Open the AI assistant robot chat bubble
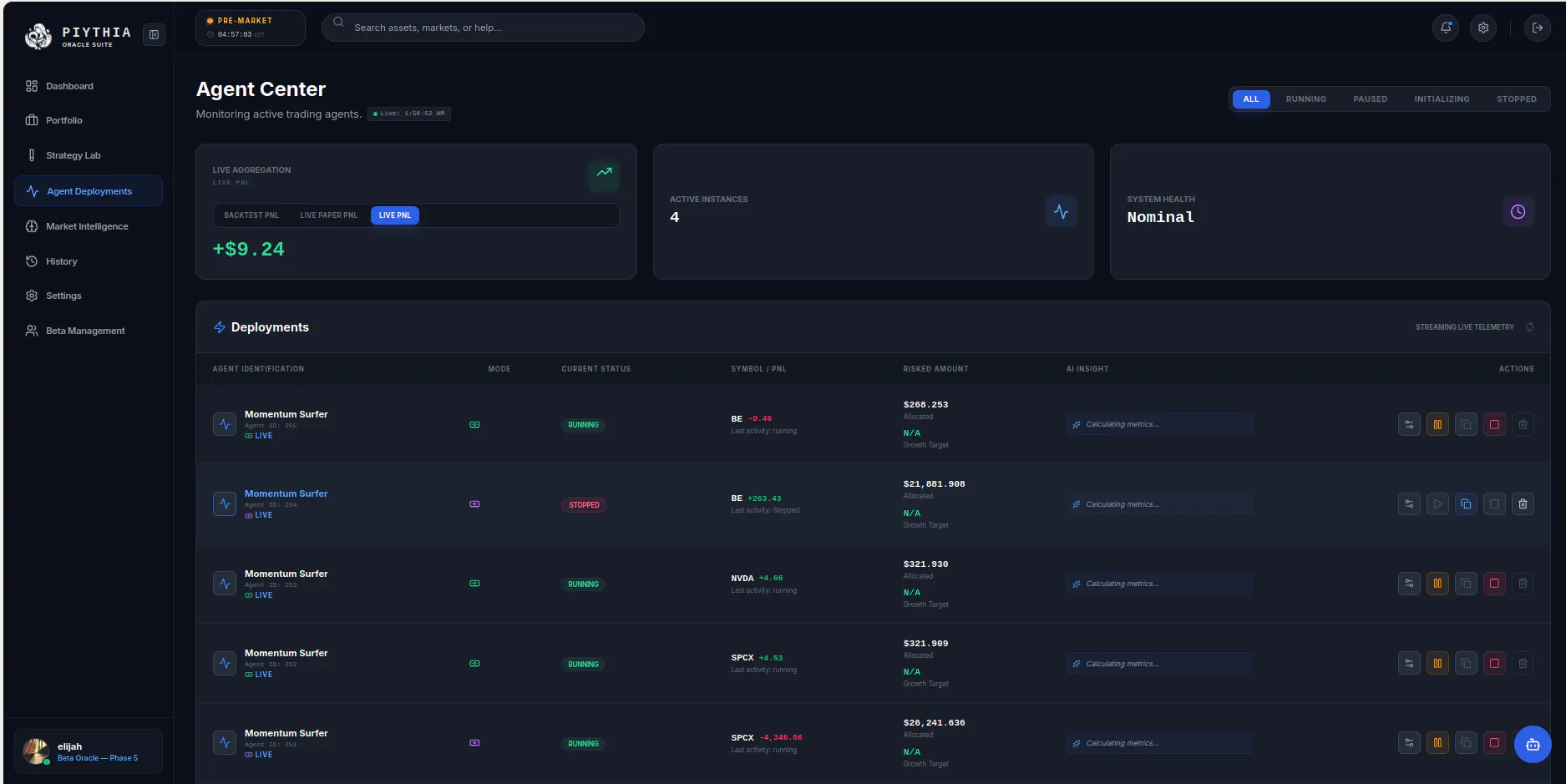 1533,744
